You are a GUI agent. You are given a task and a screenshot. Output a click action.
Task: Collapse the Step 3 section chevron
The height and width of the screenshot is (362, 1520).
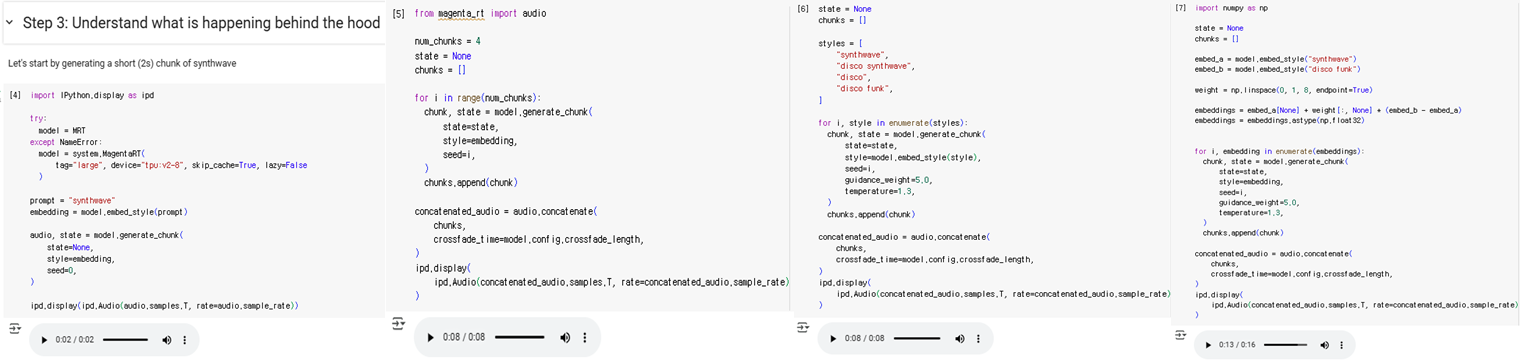click(10, 22)
